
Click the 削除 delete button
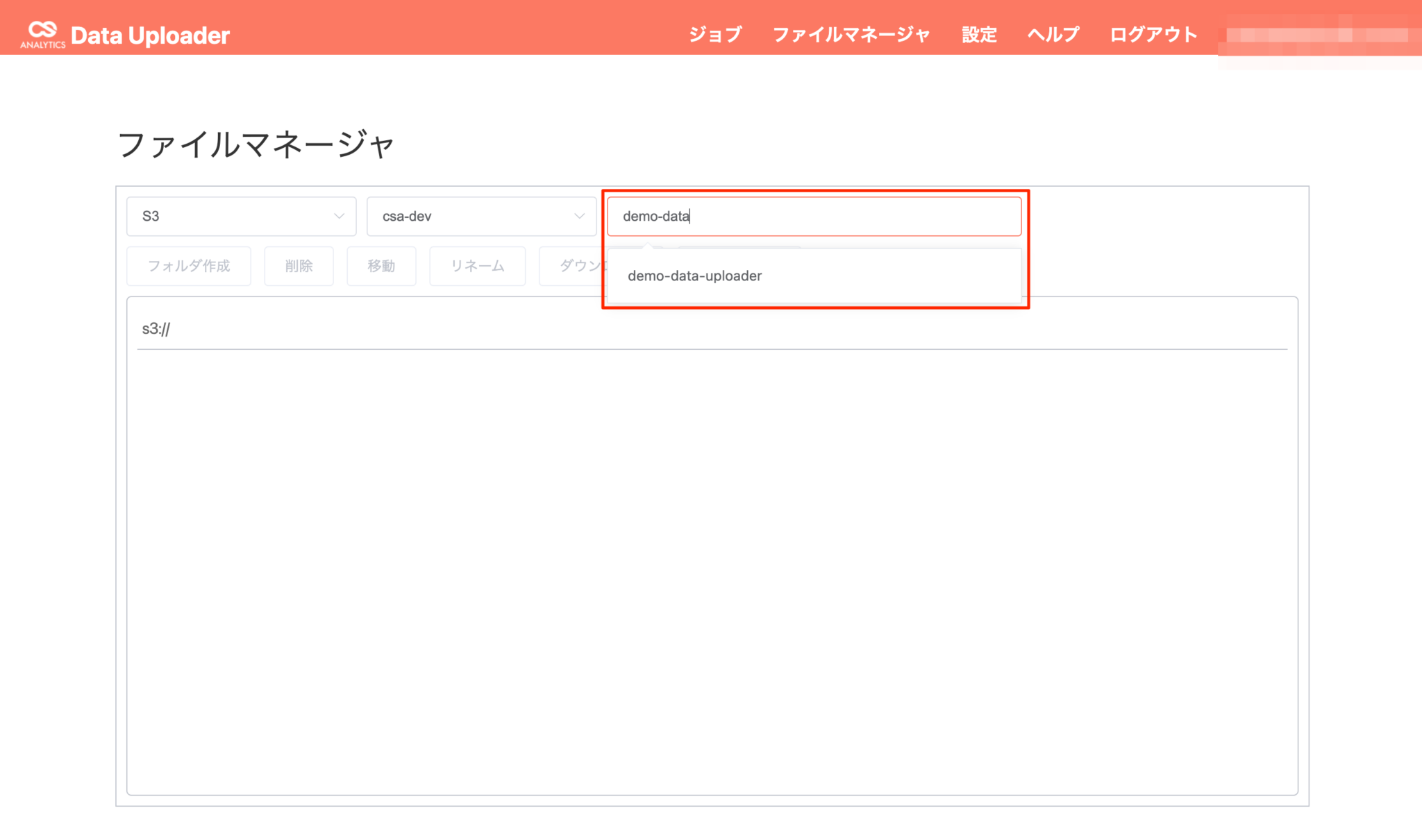point(299,266)
